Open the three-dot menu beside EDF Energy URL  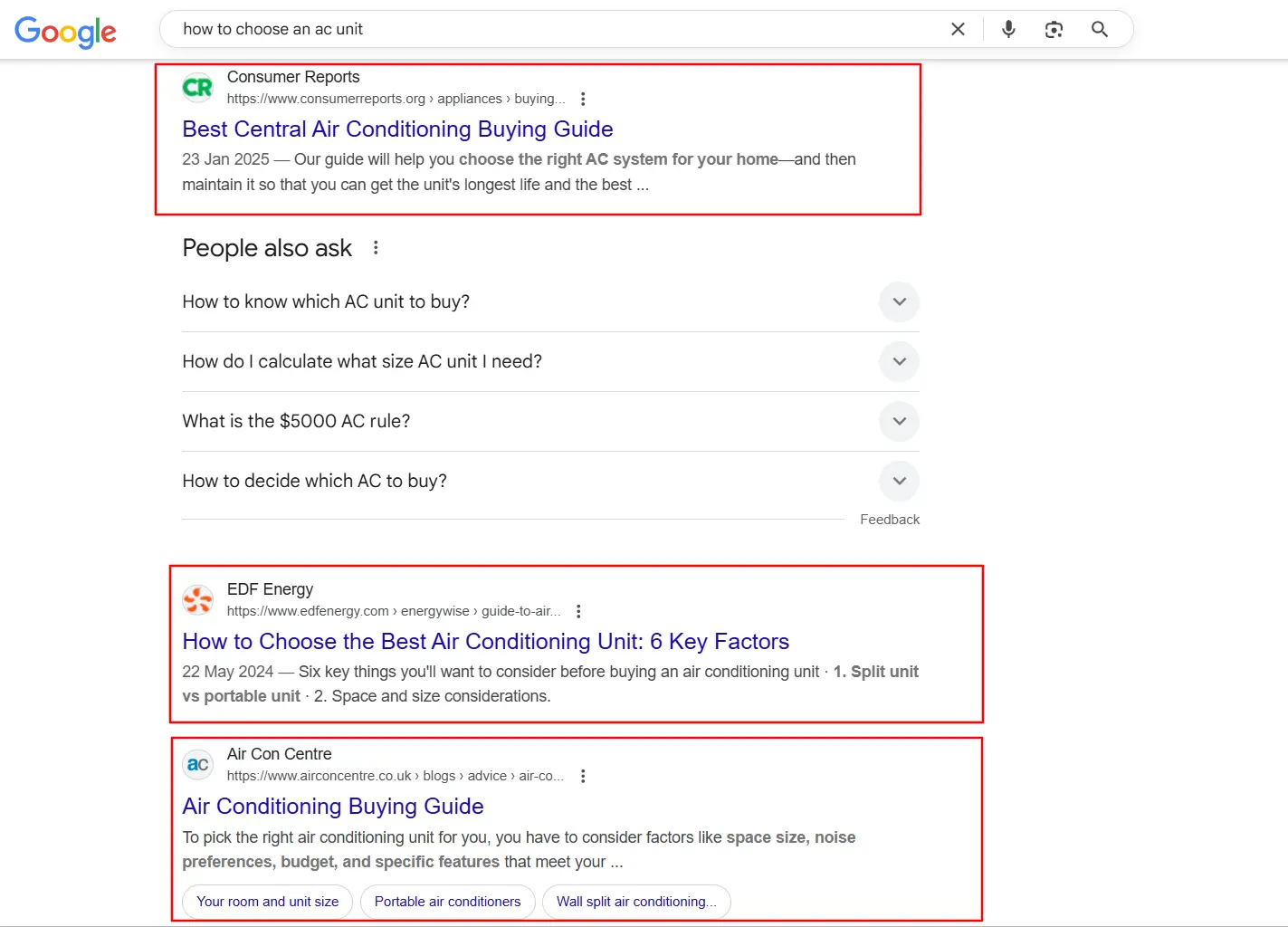pos(578,611)
